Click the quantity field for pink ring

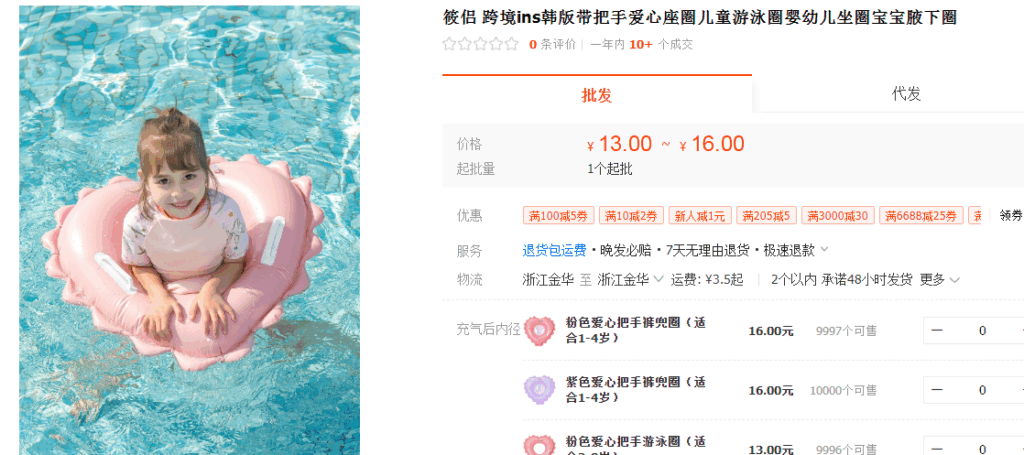(x=982, y=330)
